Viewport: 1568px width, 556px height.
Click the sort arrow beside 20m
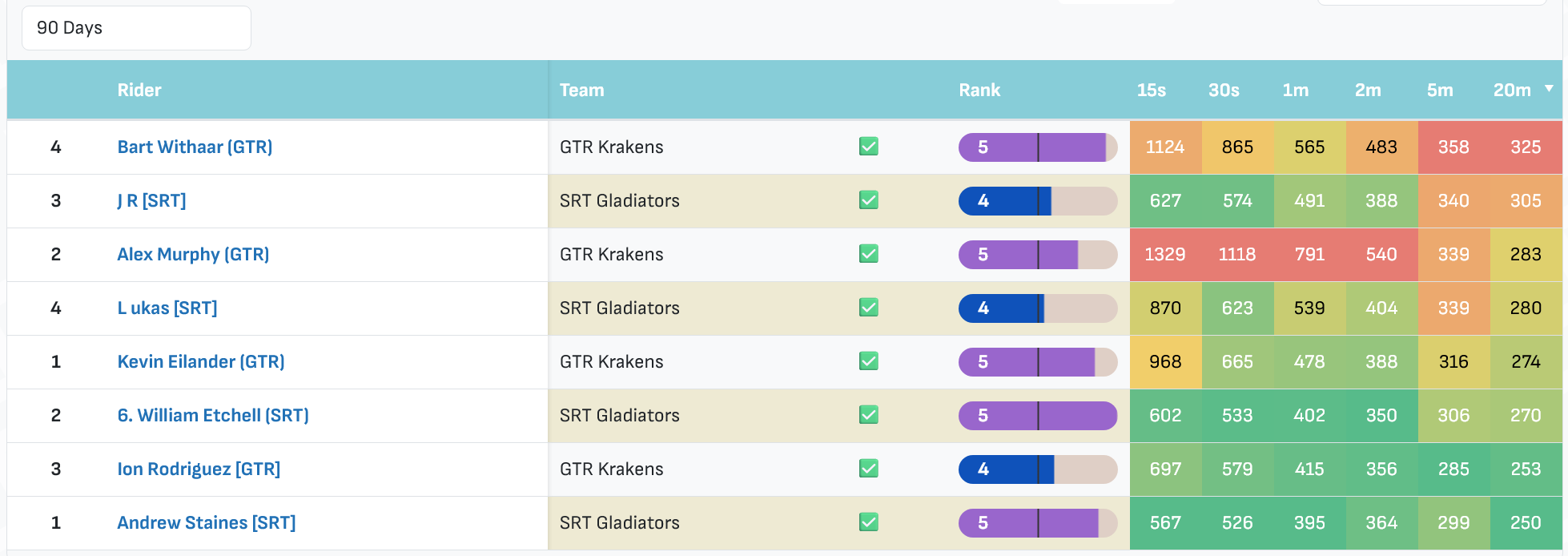tap(1549, 89)
